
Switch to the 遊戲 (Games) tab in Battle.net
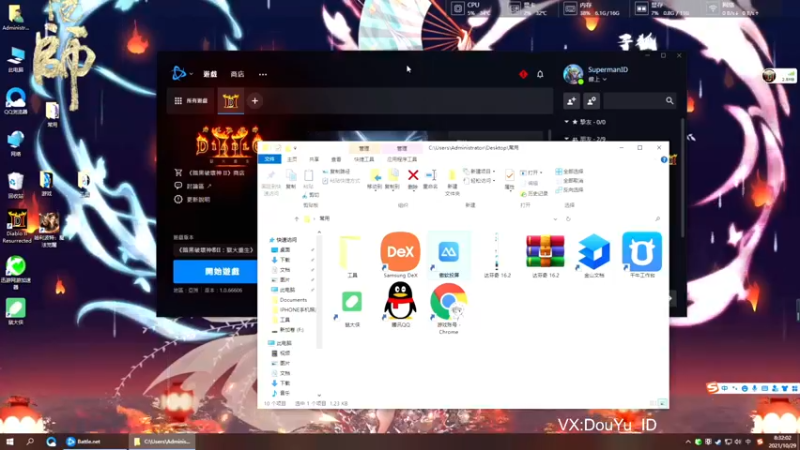[210, 74]
